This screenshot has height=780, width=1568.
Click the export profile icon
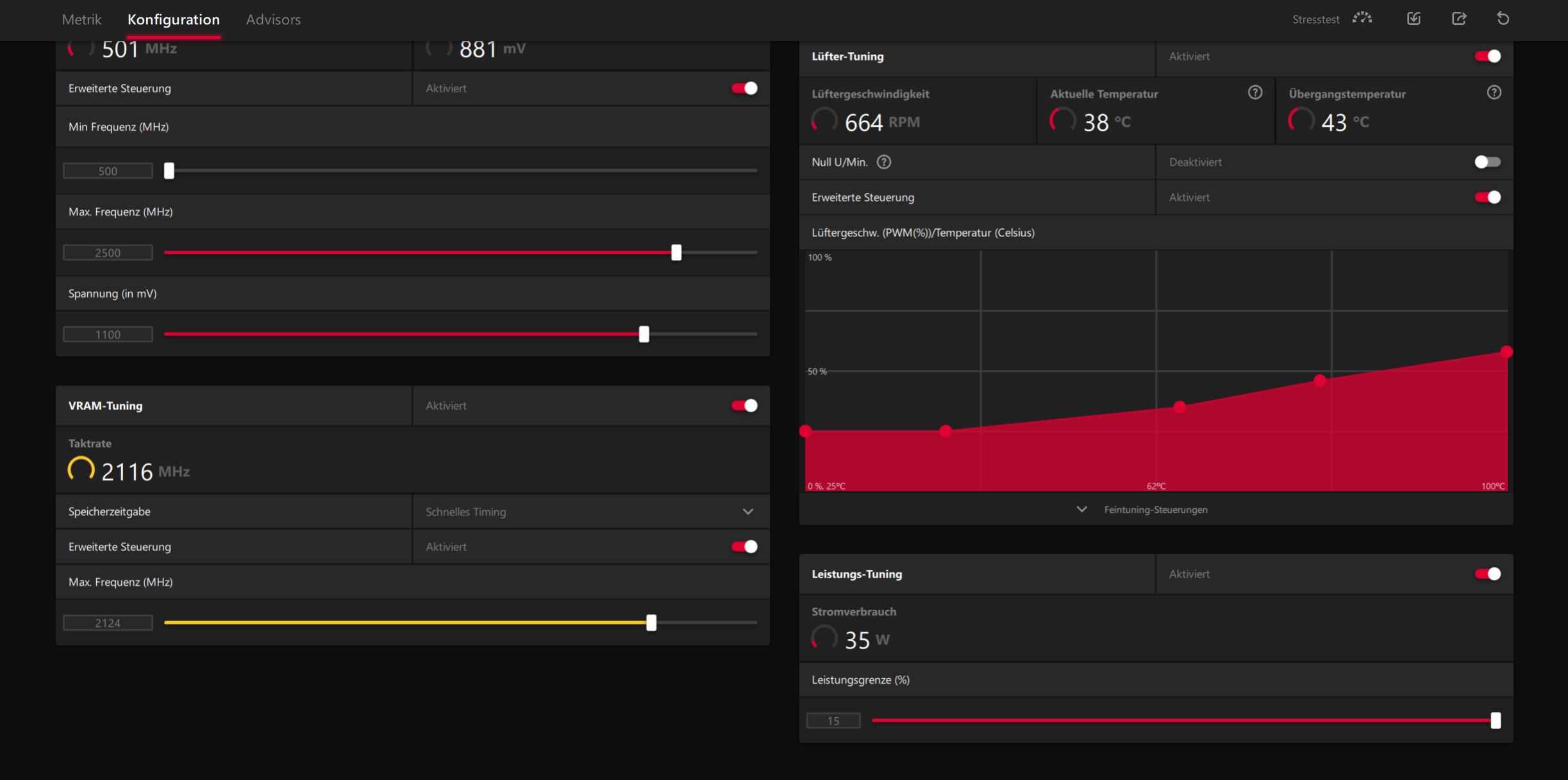click(x=1459, y=19)
